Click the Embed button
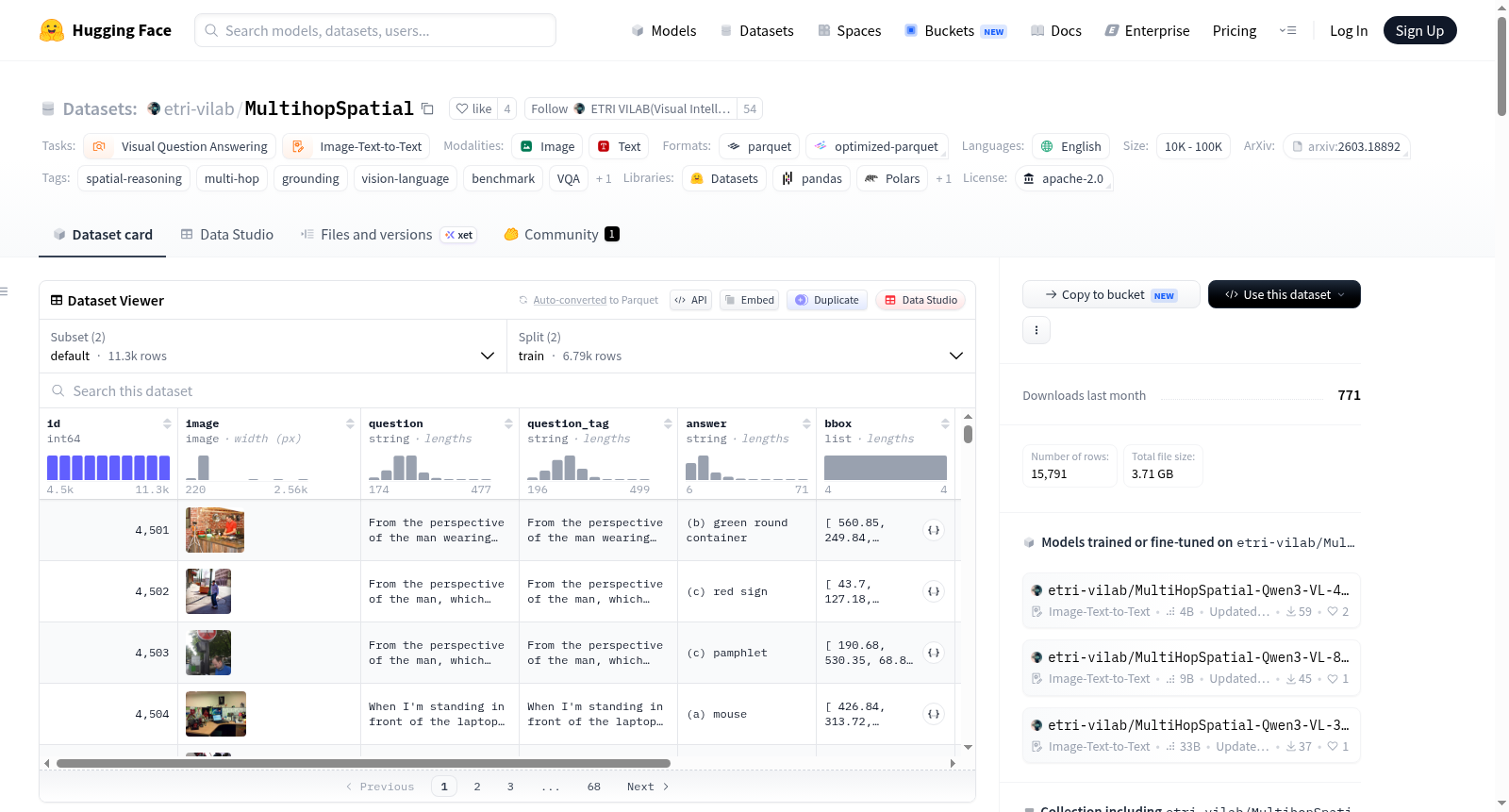1509x812 pixels. point(749,300)
